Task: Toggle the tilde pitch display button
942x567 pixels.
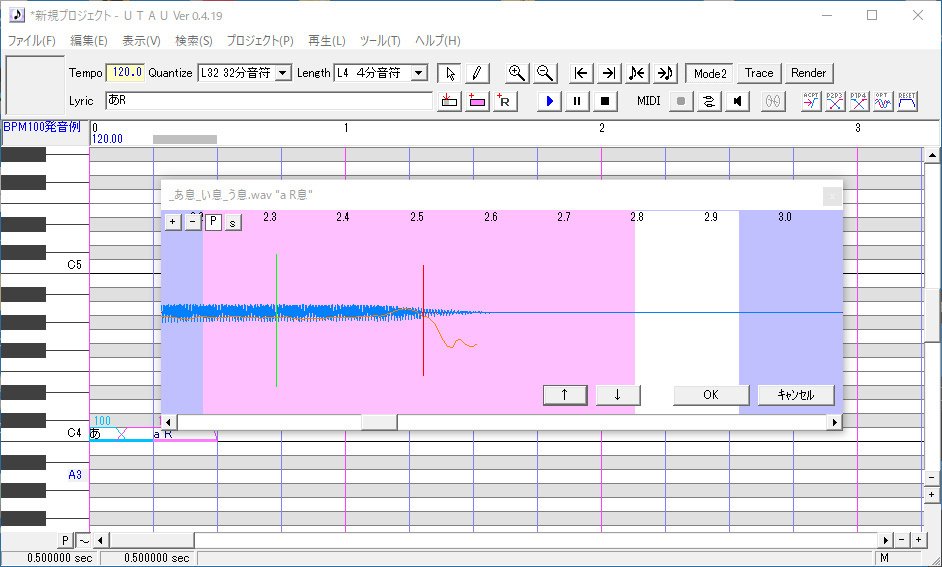Action: [84, 541]
